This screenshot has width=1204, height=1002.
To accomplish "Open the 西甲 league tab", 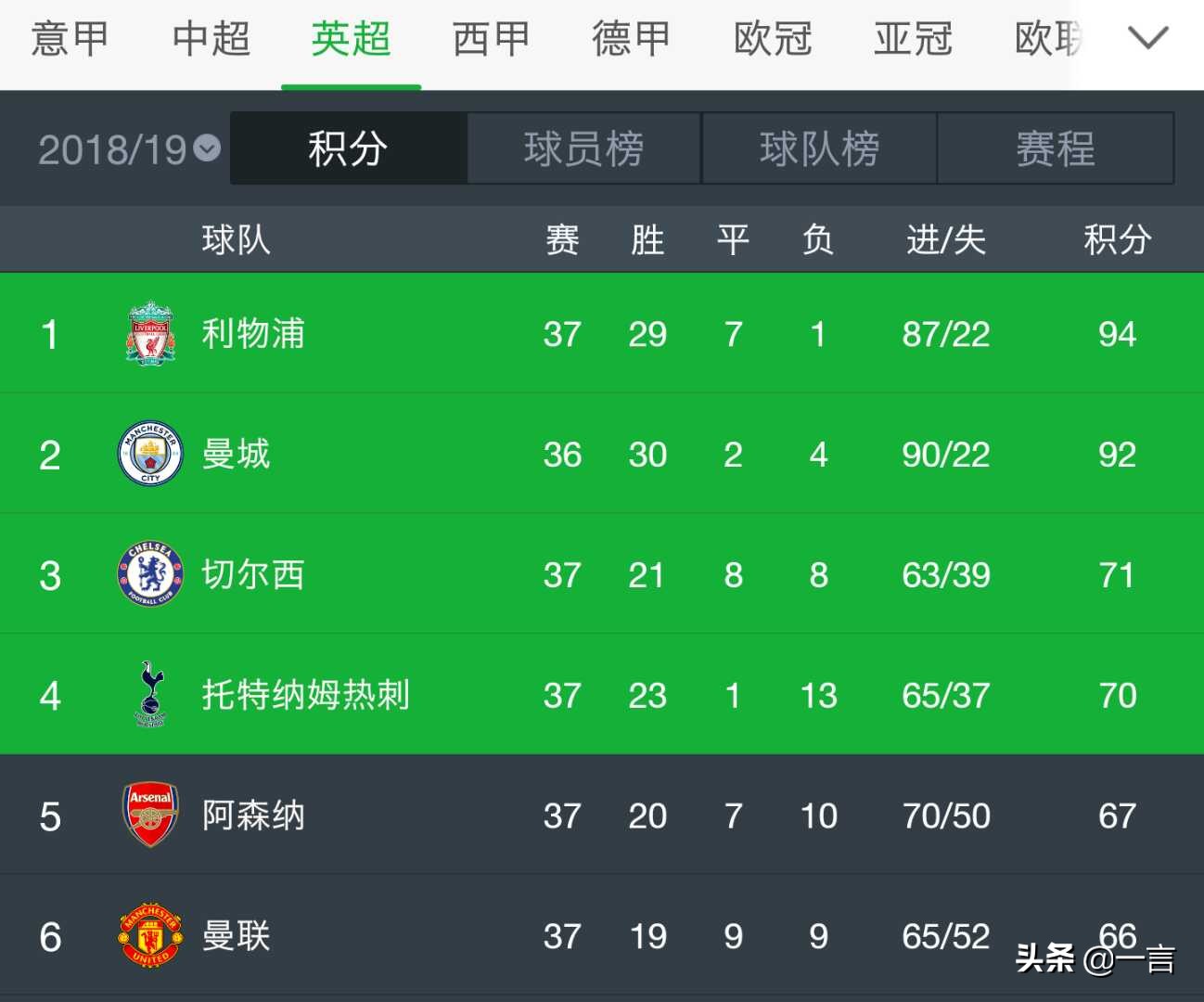I will pyautogui.click(x=492, y=39).
